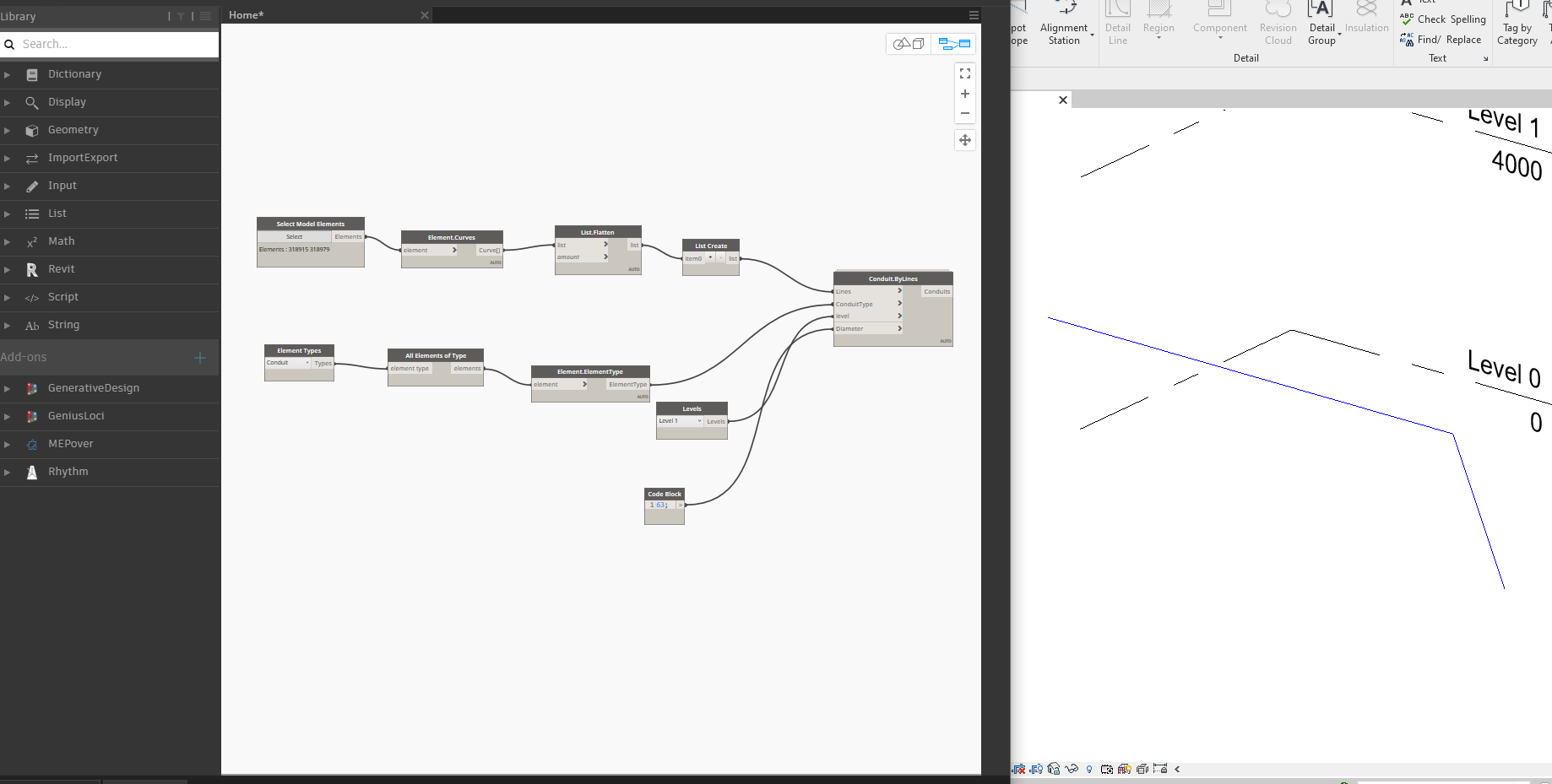
Task: Click the add-ons plus icon
Action: click(200, 358)
